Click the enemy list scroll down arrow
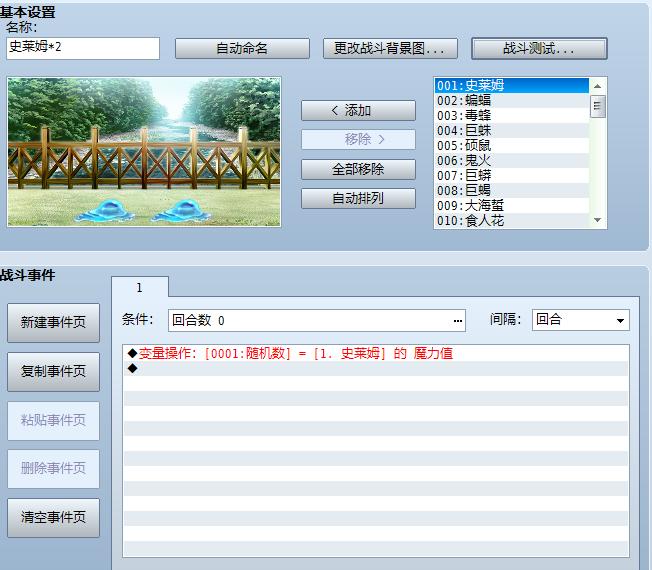This screenshot has width=652, height=570. pyautogui.click(x=598, y=220)
